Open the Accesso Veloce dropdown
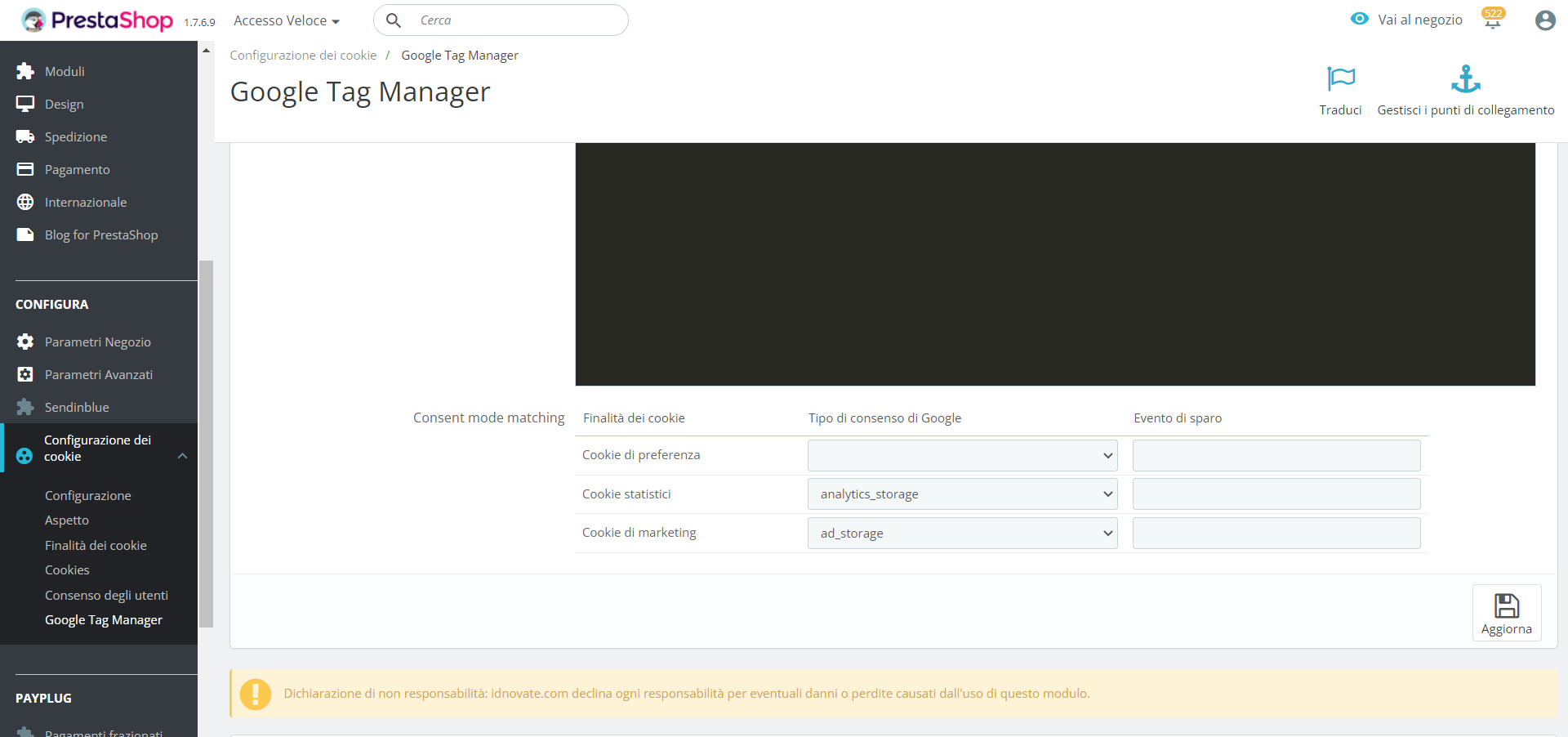Image resolution: width=1568 pixels, height=737 pixels. point(287,20)
